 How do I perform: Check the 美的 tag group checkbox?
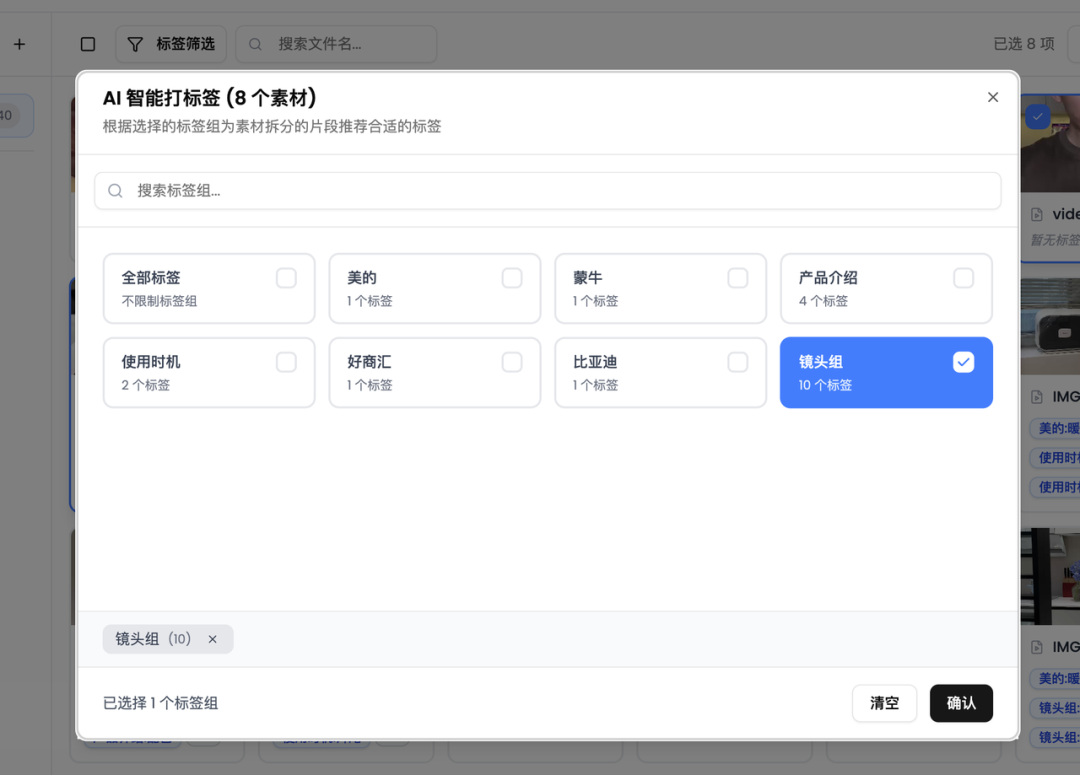[x=512, y=278]
